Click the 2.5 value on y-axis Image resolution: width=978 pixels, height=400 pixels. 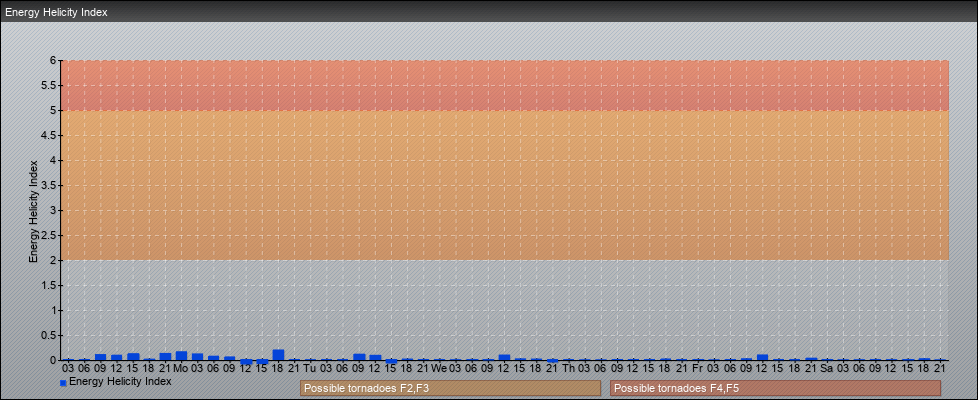pos(50,235)
